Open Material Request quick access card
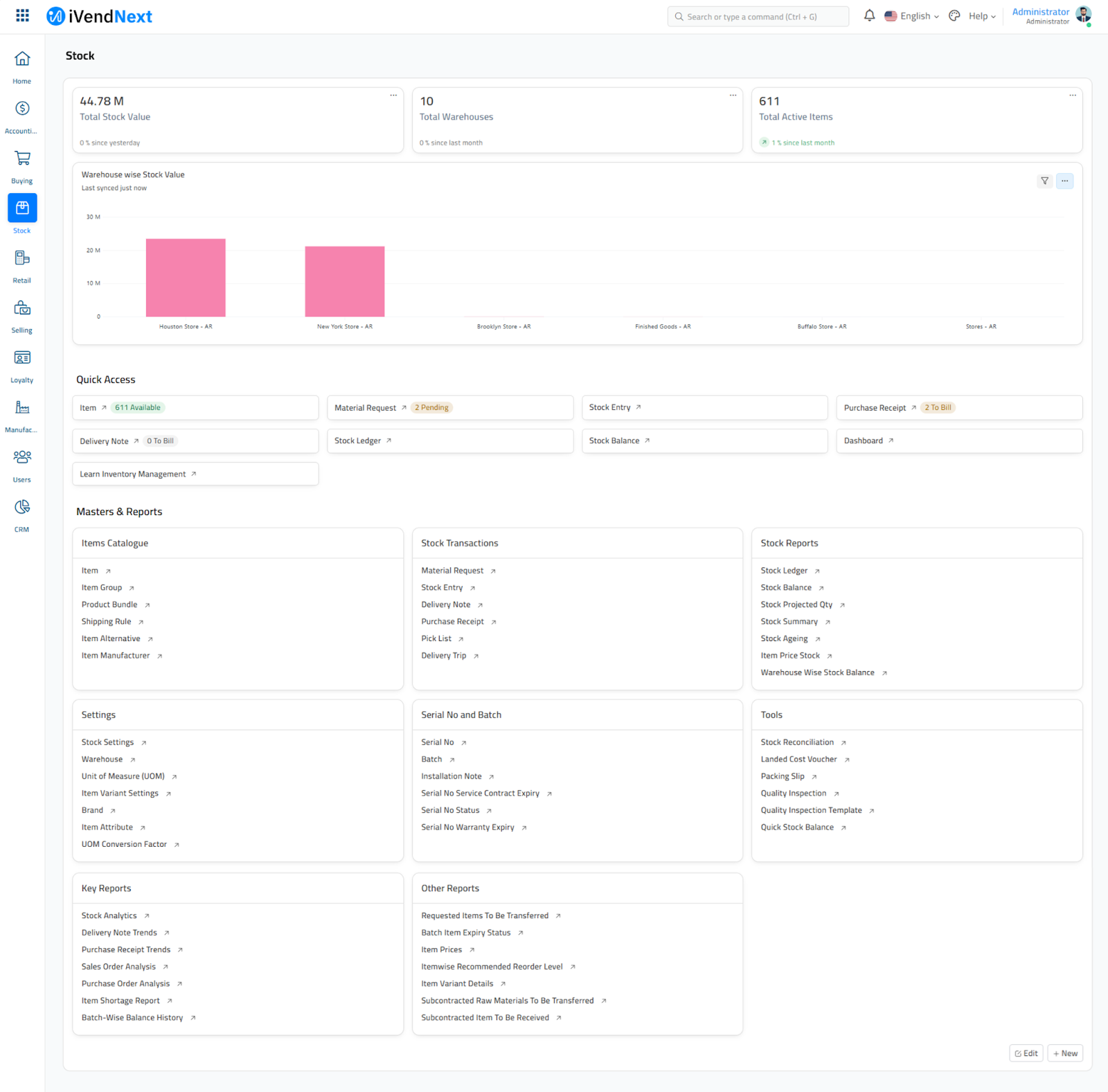 366,408
